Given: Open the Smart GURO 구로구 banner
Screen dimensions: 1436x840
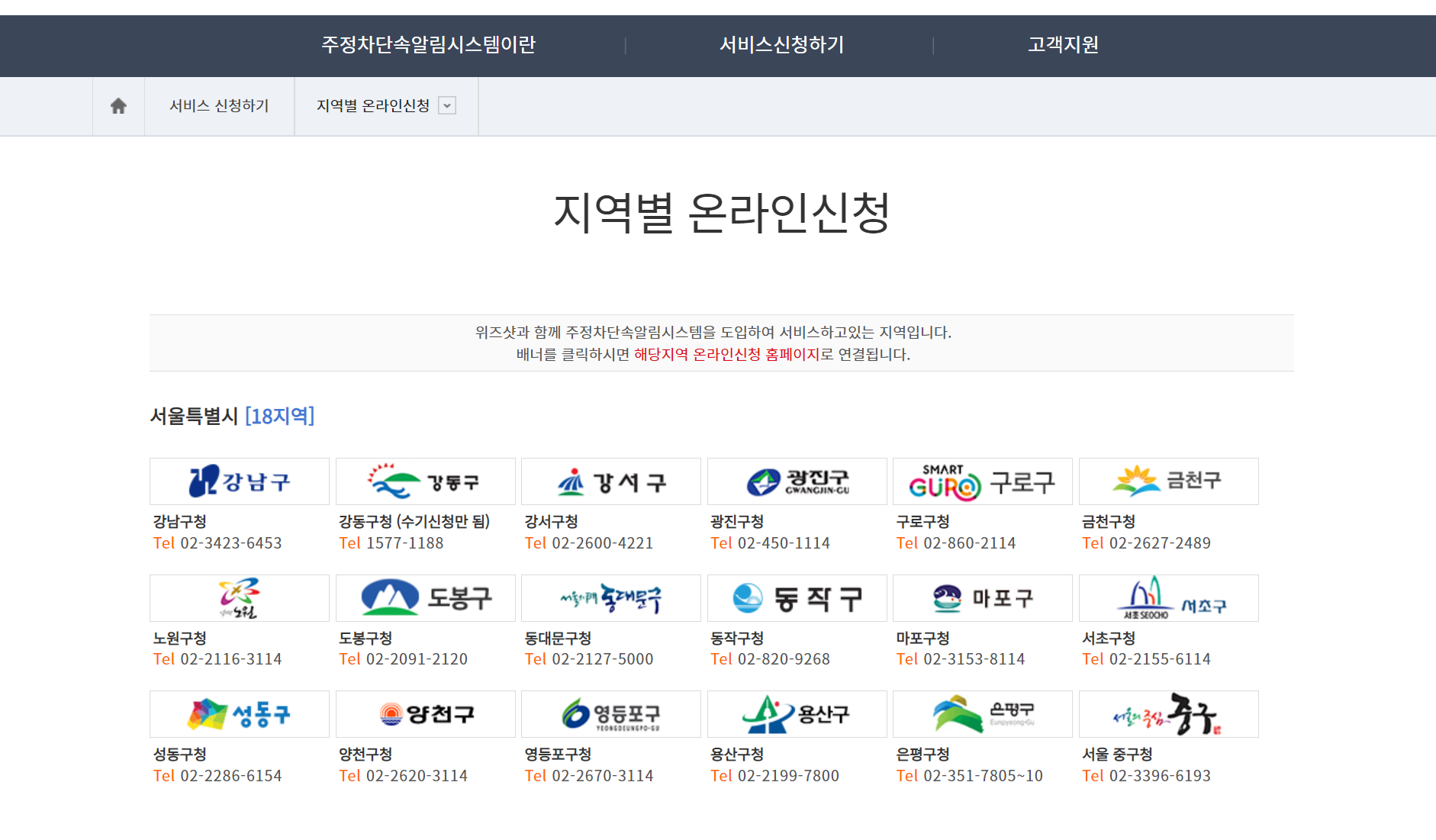Looking at the screenshot, I should 983,481.
